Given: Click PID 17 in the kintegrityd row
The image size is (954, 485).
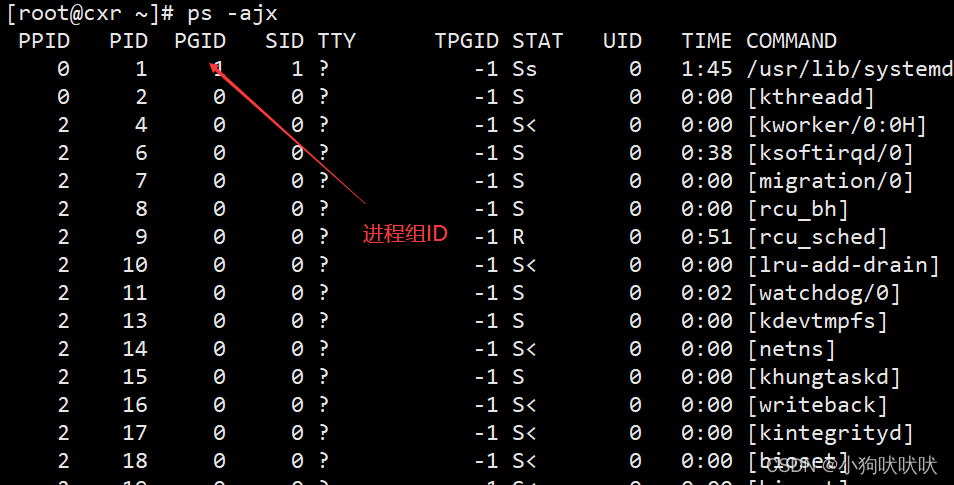Looking at the screenshot, I should tap(134, 433).
